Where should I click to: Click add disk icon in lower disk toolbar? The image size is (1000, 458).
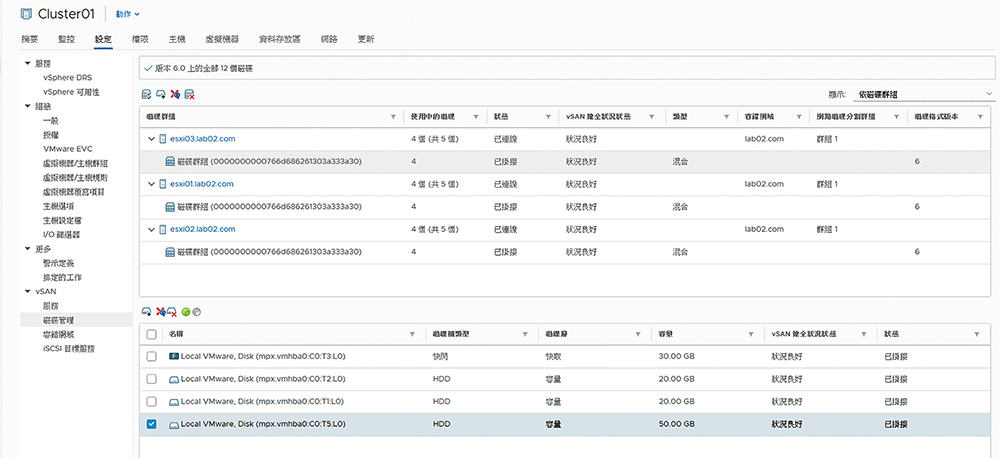[146, 311]
